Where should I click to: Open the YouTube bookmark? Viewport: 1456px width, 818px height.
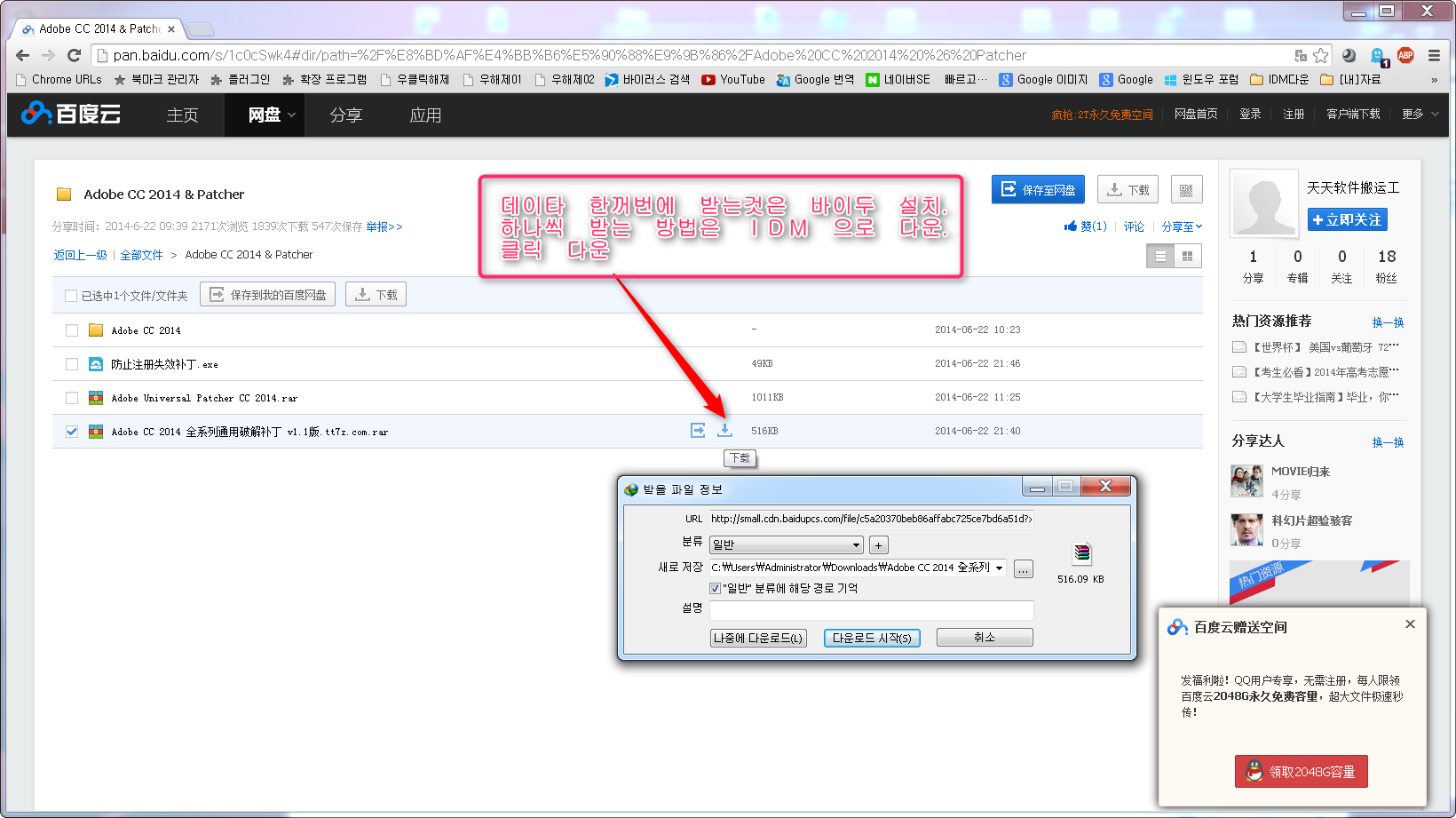[x=733, y=79]
